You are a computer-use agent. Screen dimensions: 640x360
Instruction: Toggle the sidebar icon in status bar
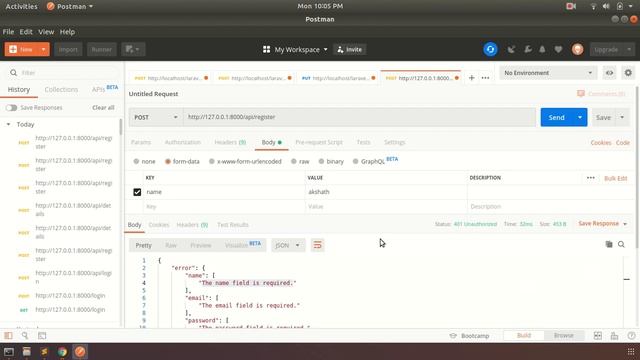[x=8, y=336]
